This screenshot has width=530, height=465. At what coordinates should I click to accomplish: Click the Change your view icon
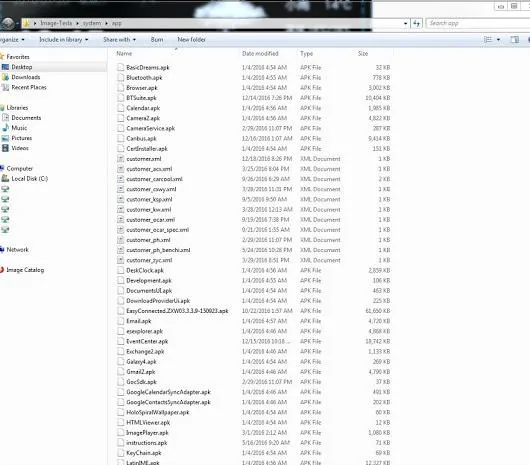(488, 40)
